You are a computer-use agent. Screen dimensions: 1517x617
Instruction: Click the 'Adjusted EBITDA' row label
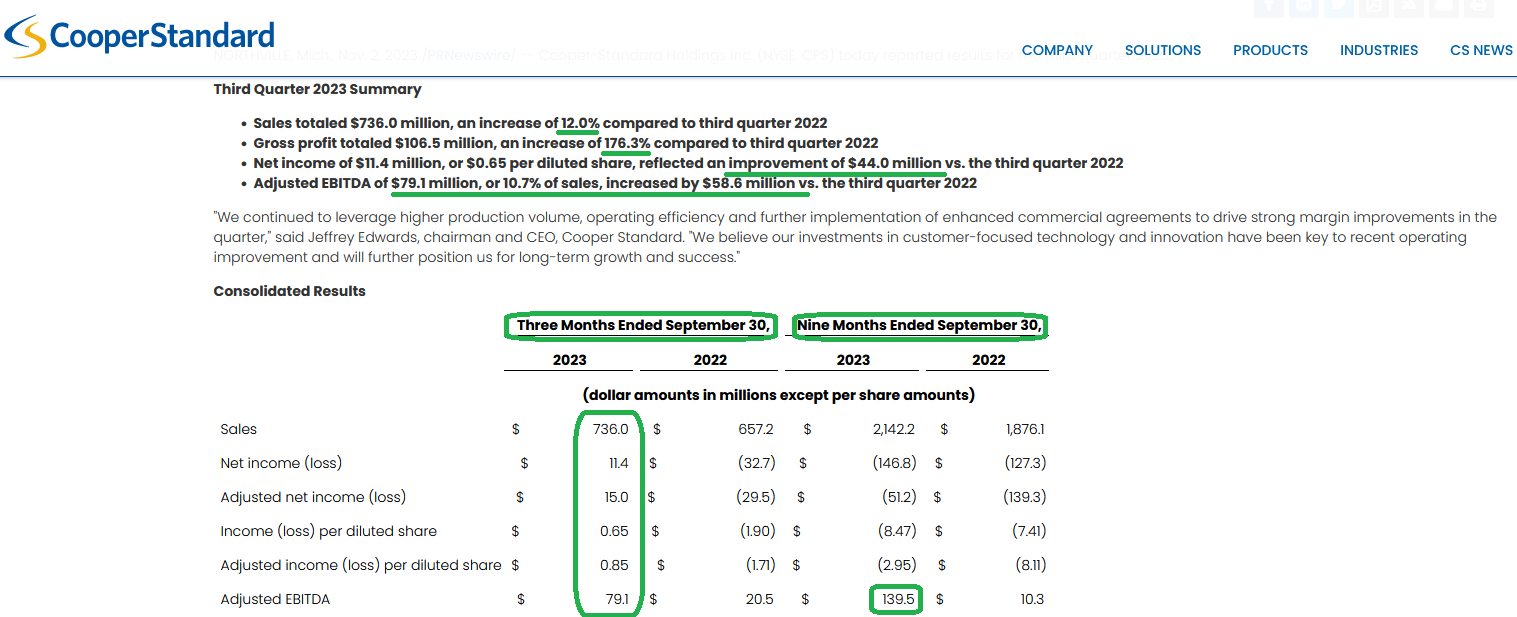point(275,599)
